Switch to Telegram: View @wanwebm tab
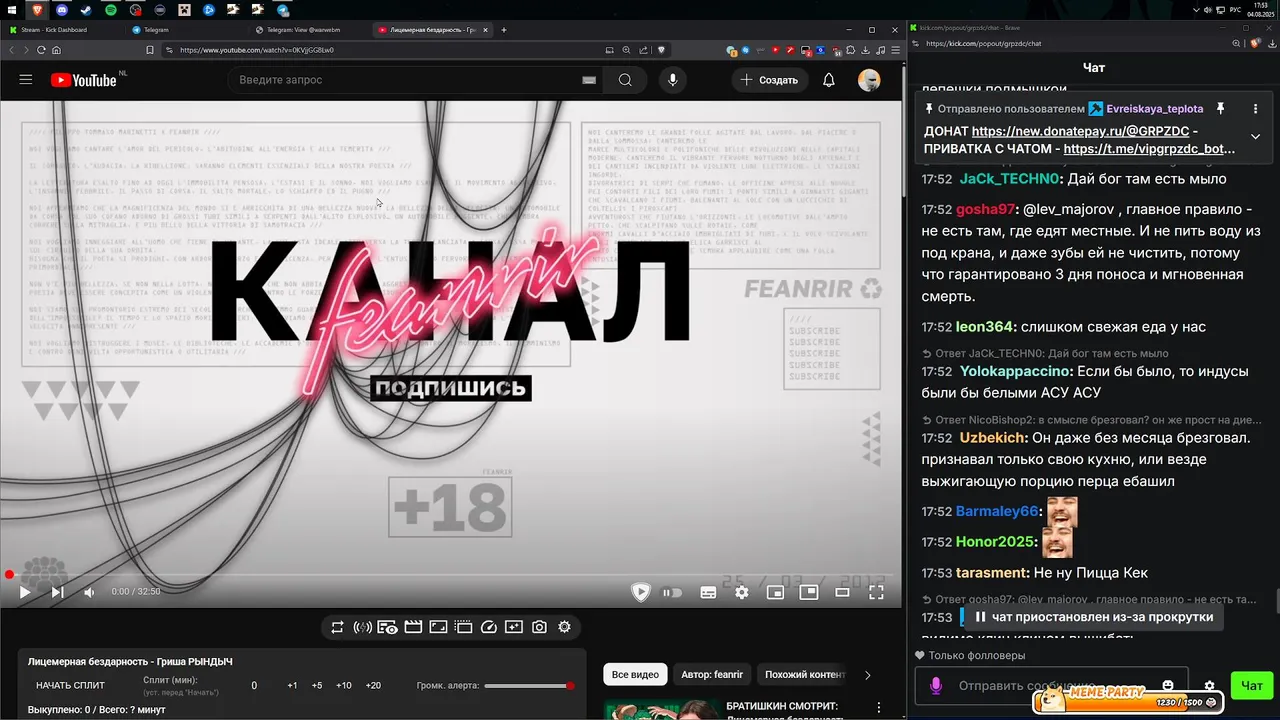This screenshot has width=1280, height=720. click(308, 30)
